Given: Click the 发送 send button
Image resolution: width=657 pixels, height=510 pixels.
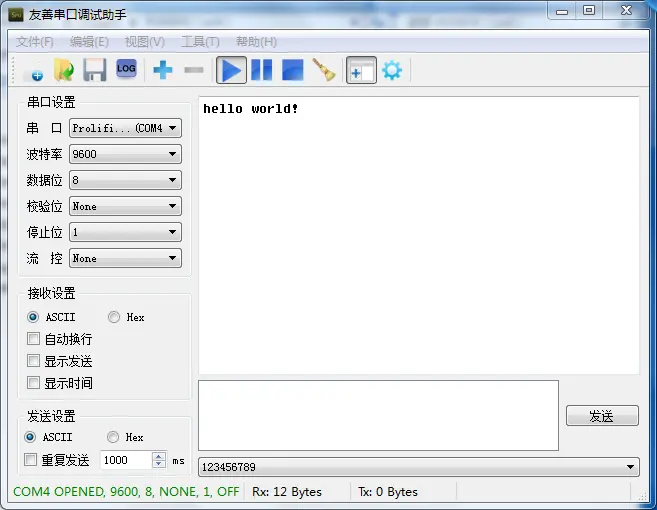Looking at the screenshot, I should click(x=602, y=416).
